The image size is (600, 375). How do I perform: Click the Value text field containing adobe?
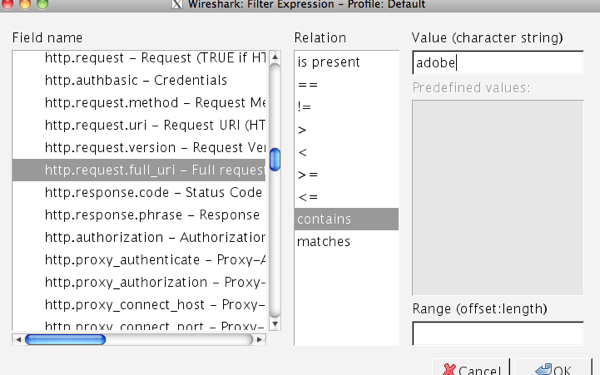(x=498, y=62)
